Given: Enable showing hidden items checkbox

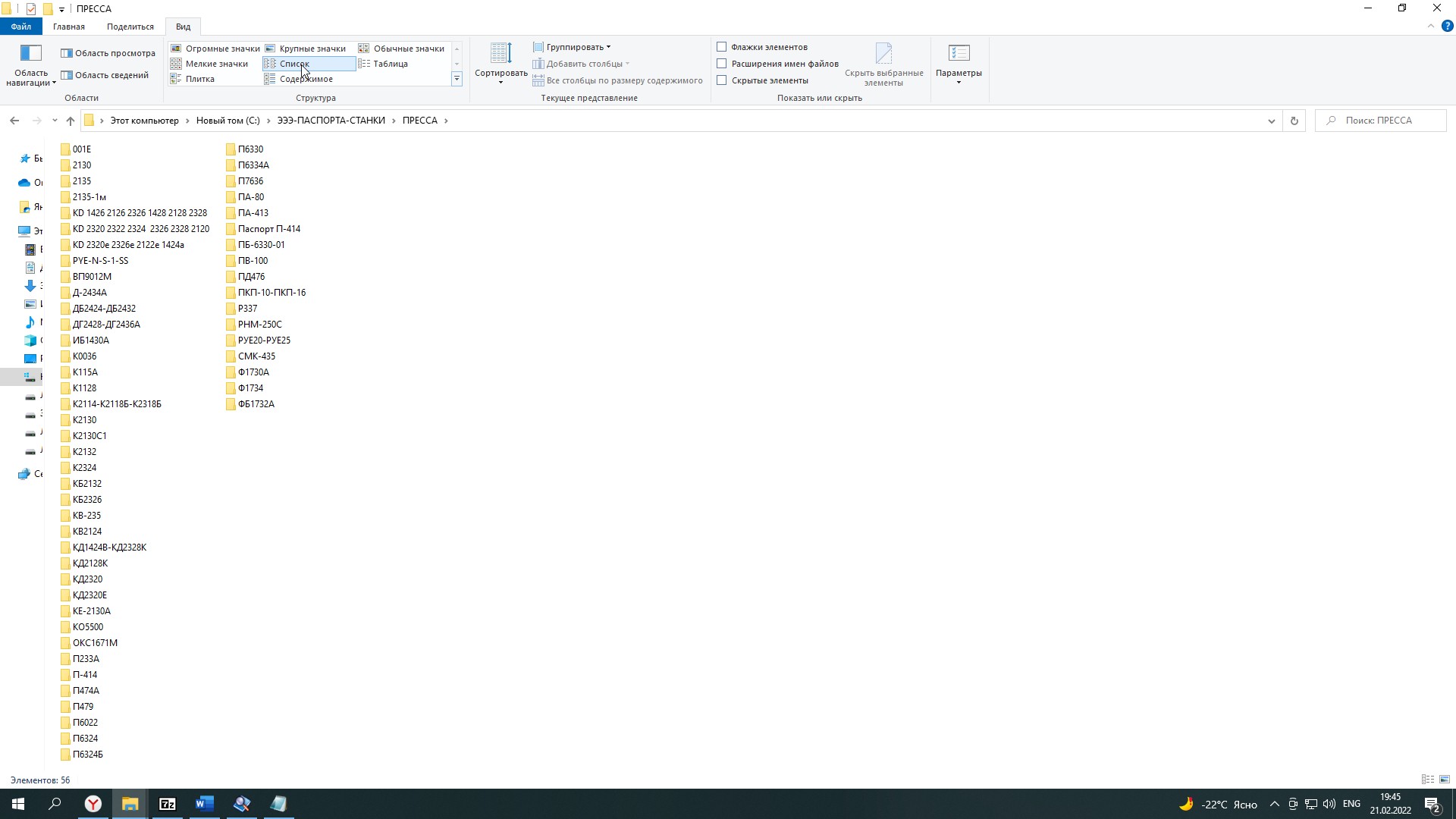Looking at the screenshot, I should tap(722, 80).
